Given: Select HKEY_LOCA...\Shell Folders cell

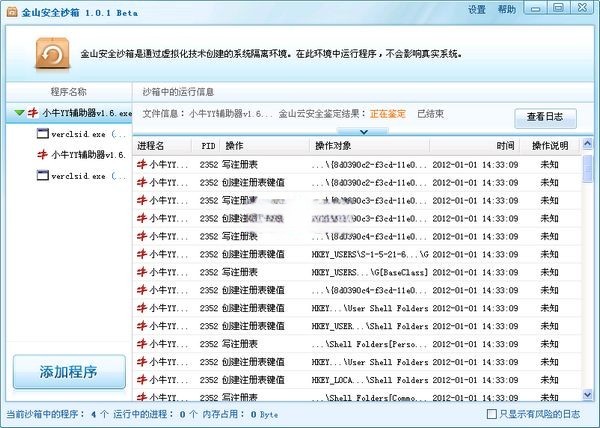Looking at the screenshot, I should pyautogui.click(x=370, y=380).
